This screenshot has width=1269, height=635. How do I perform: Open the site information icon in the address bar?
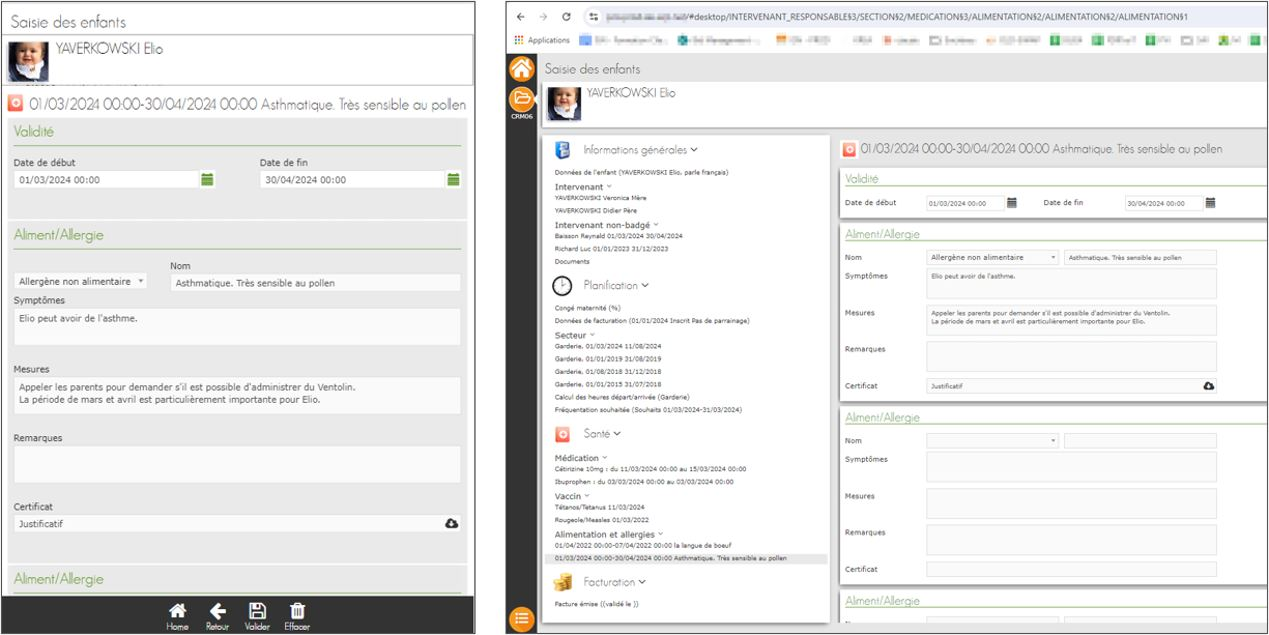coord(593,17)
